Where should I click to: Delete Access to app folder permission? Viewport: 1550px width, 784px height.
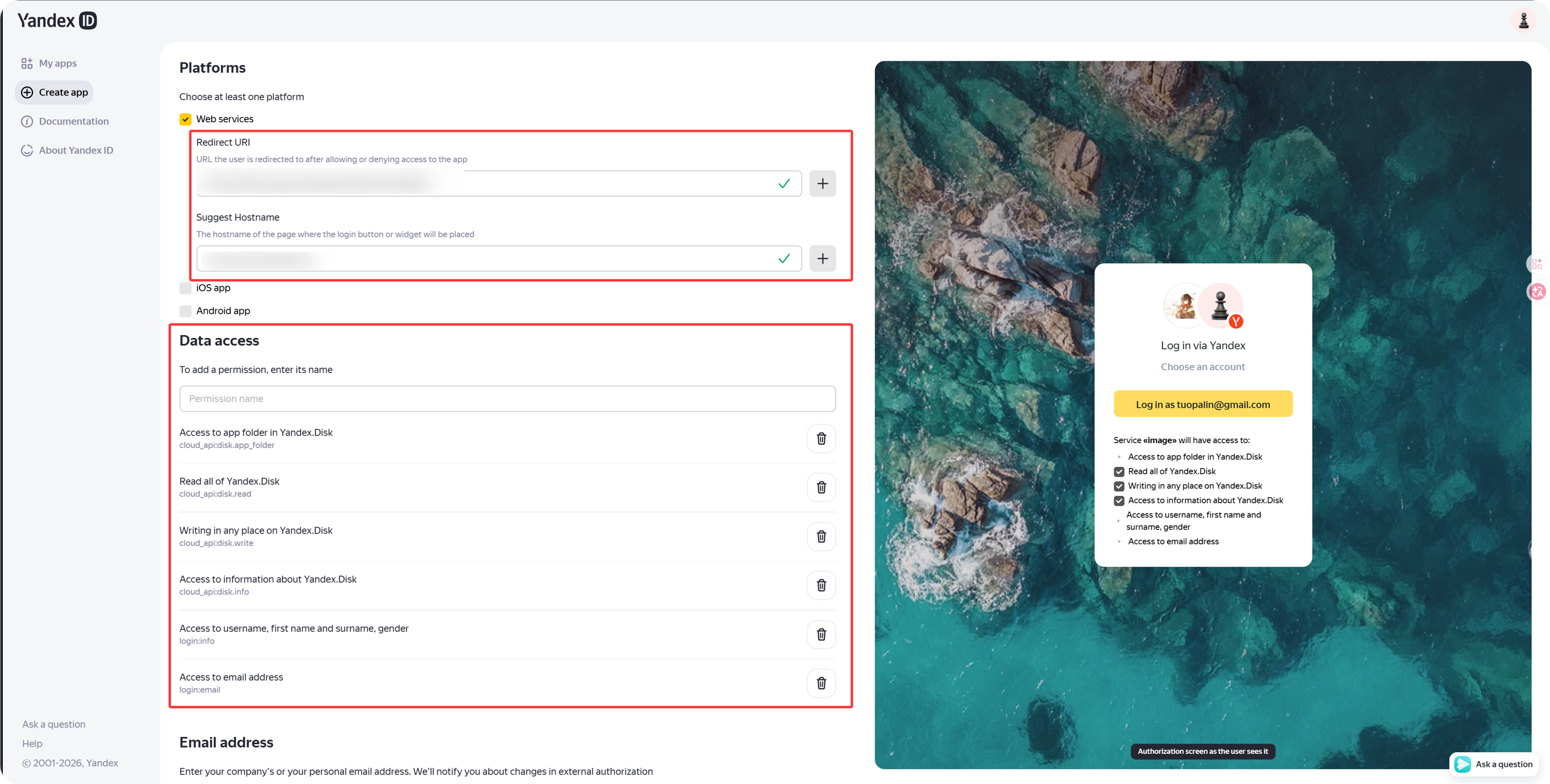click(820, 438)
